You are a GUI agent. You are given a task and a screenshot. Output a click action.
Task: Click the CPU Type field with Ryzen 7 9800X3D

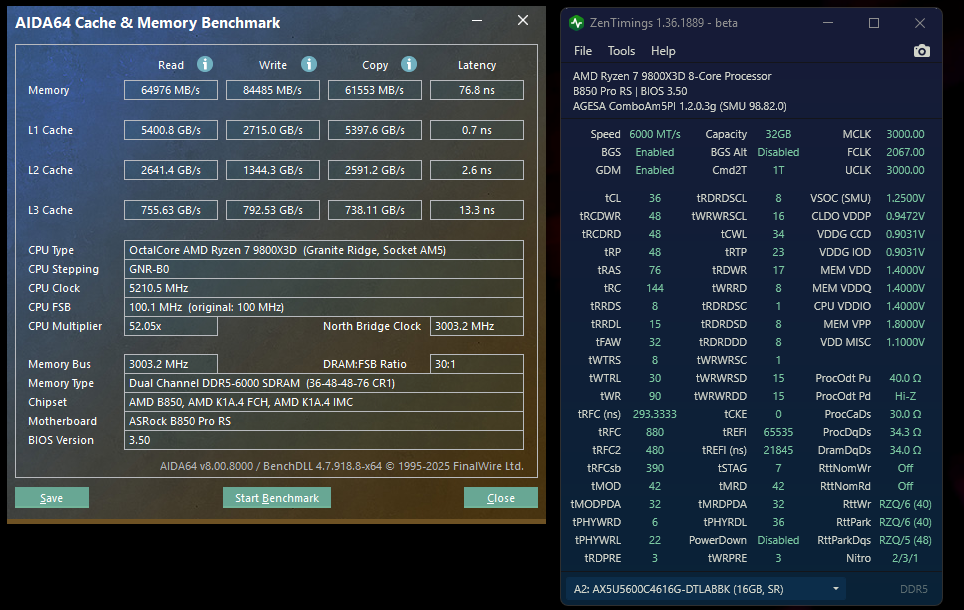point(324,250)
